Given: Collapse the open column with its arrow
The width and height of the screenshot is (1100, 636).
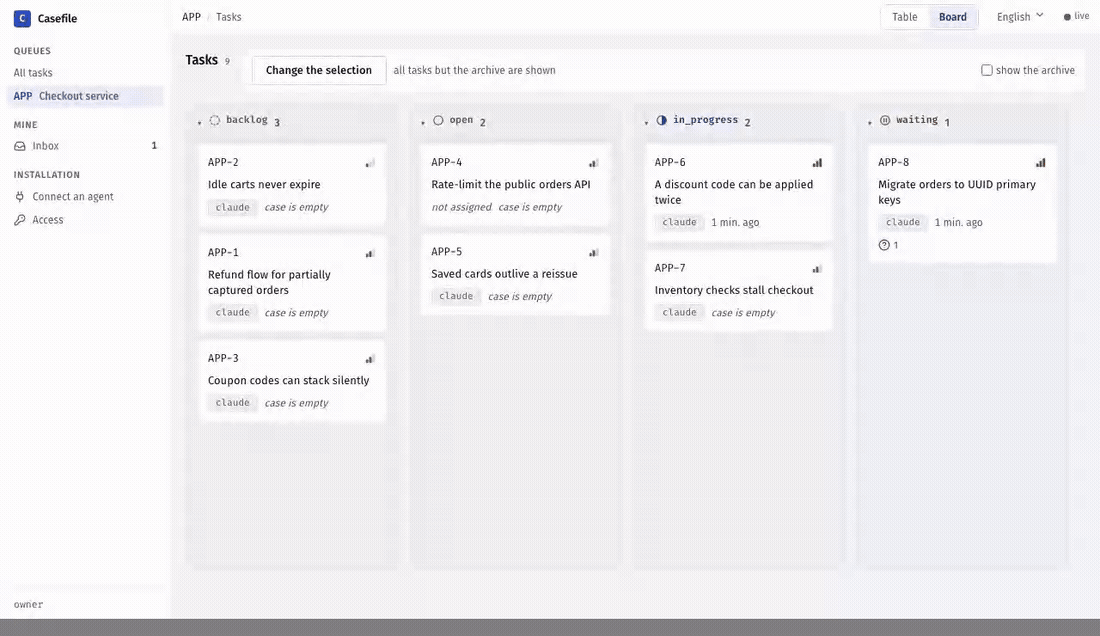Looking at the screenshot, I should [x=423, y=123].
